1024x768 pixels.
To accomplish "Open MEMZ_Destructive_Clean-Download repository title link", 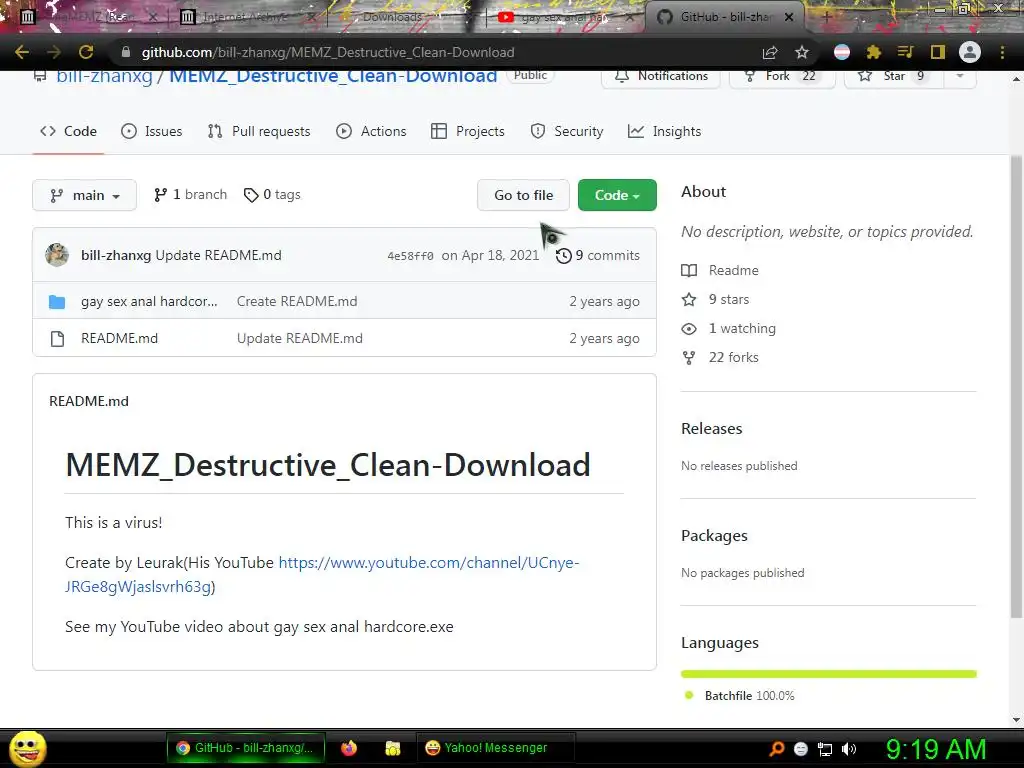I will (x=333, y=76).
